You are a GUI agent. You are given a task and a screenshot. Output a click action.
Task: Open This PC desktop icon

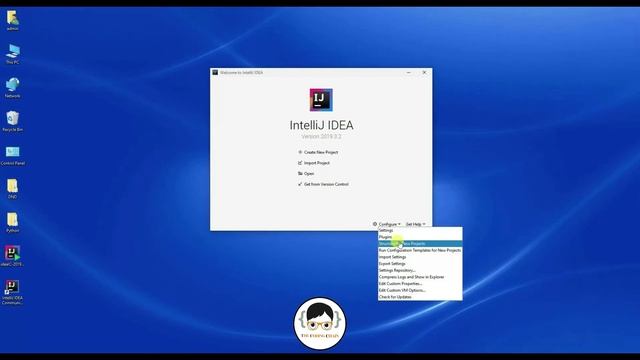point(12,54)
